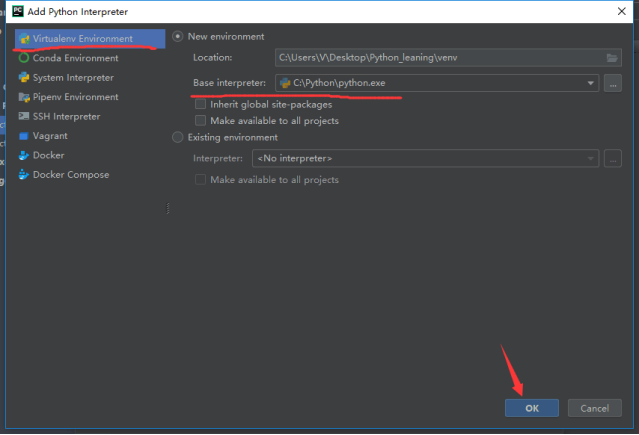639x435 pixels.
Task: Select Docker Compose interpreter type
Action: tap(90, 174)
